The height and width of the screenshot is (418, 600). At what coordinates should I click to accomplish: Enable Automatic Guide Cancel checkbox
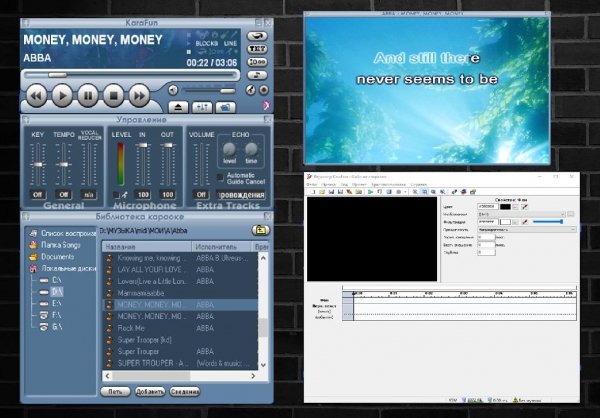tap(220, 177)
